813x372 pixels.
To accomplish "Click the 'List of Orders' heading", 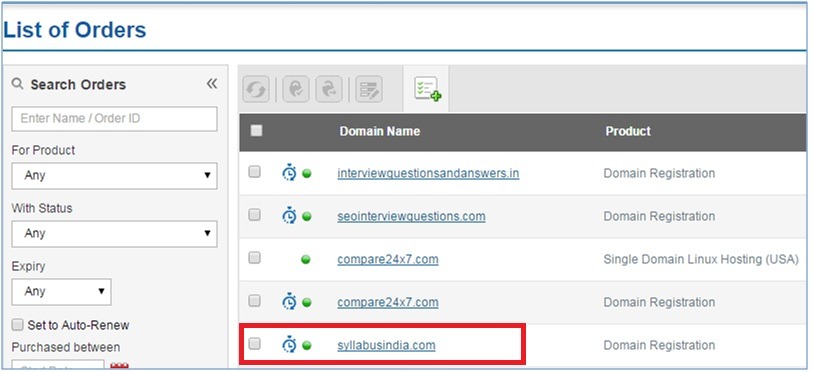I will click(75, 30).
